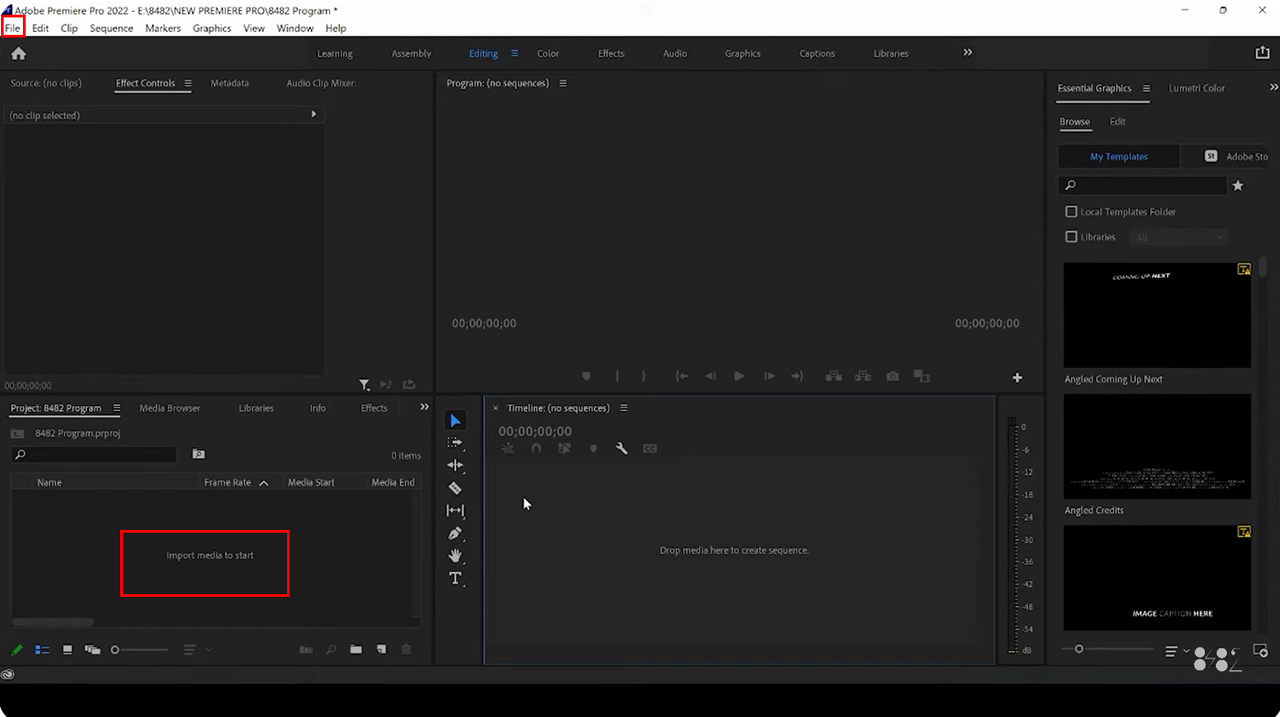Click the Extract button in Program monitor

coord(862,376)
